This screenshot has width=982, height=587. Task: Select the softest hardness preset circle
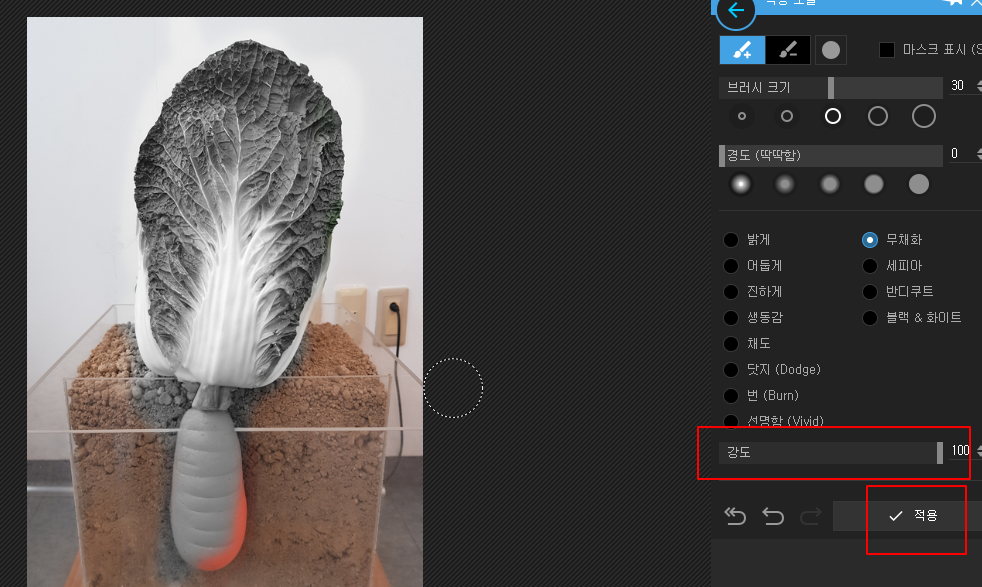741,184
